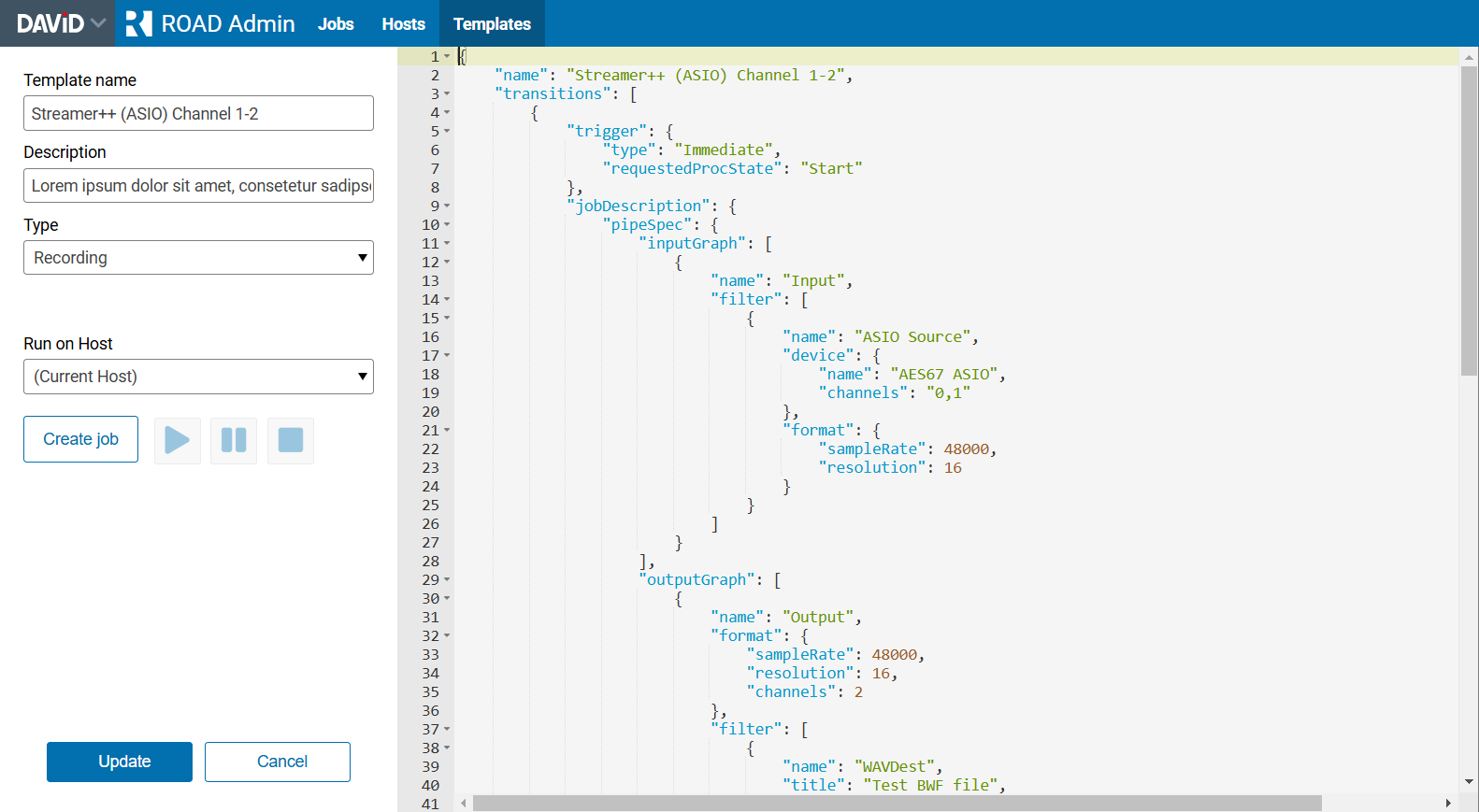Click the Create job button
Screen dimensions: 1479x812
81,439
